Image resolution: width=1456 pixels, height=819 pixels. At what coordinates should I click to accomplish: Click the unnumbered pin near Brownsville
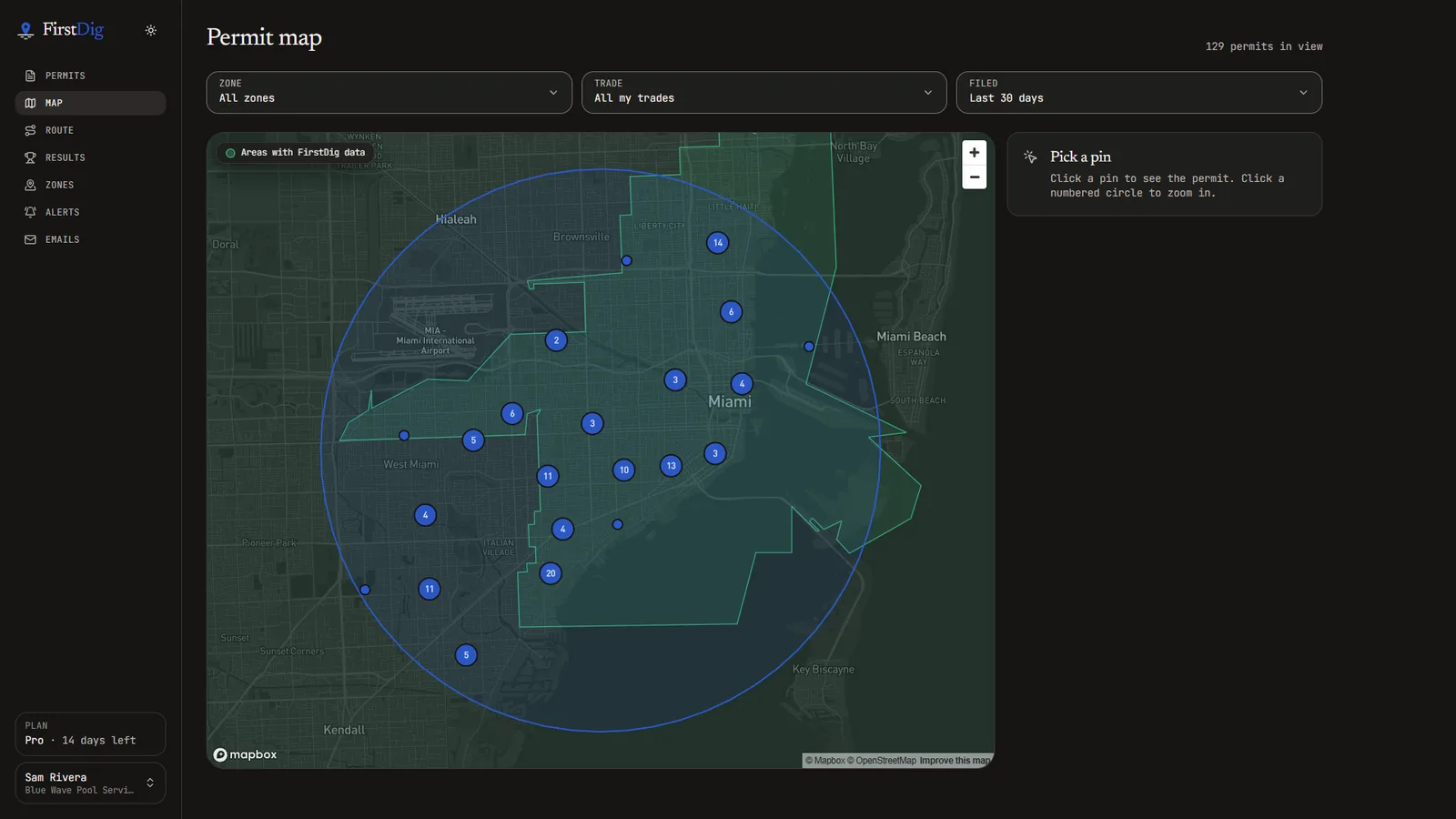coord(626,261)
